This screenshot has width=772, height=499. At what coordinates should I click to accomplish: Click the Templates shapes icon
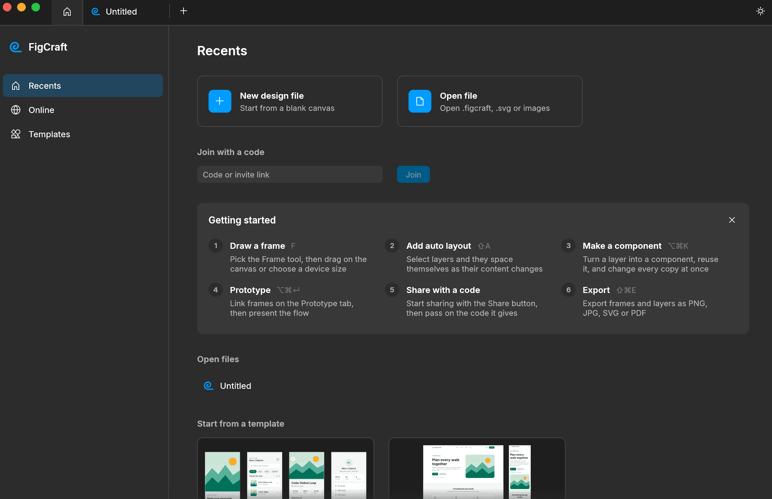(x=16, y=134)
